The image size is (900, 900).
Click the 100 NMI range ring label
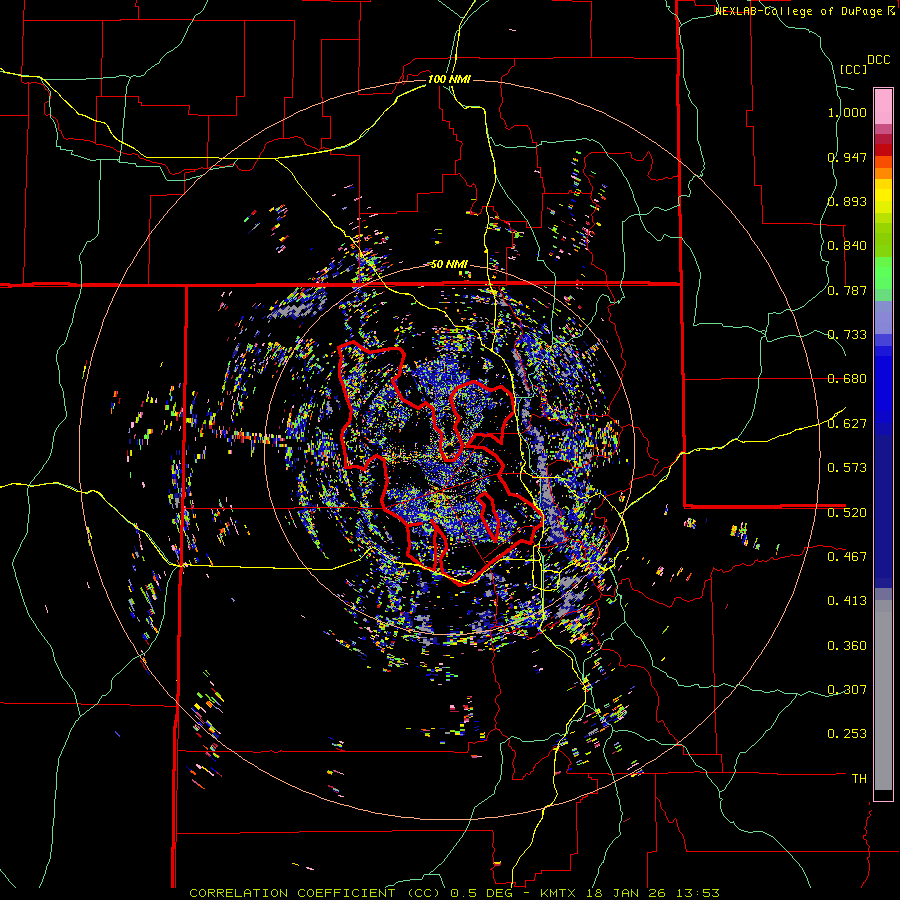449,79
